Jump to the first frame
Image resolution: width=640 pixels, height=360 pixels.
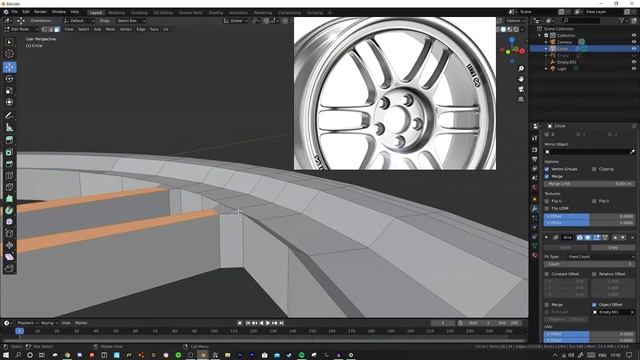pos(248,323)
